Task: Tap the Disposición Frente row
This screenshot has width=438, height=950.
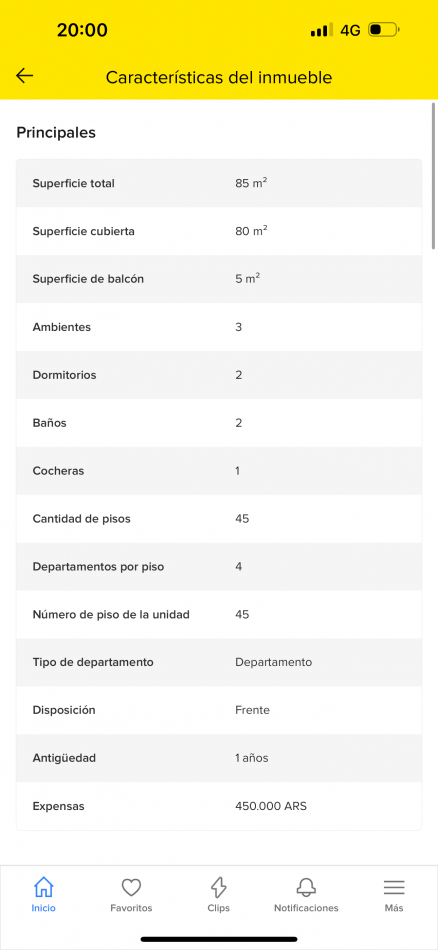Action: point(219,710)
